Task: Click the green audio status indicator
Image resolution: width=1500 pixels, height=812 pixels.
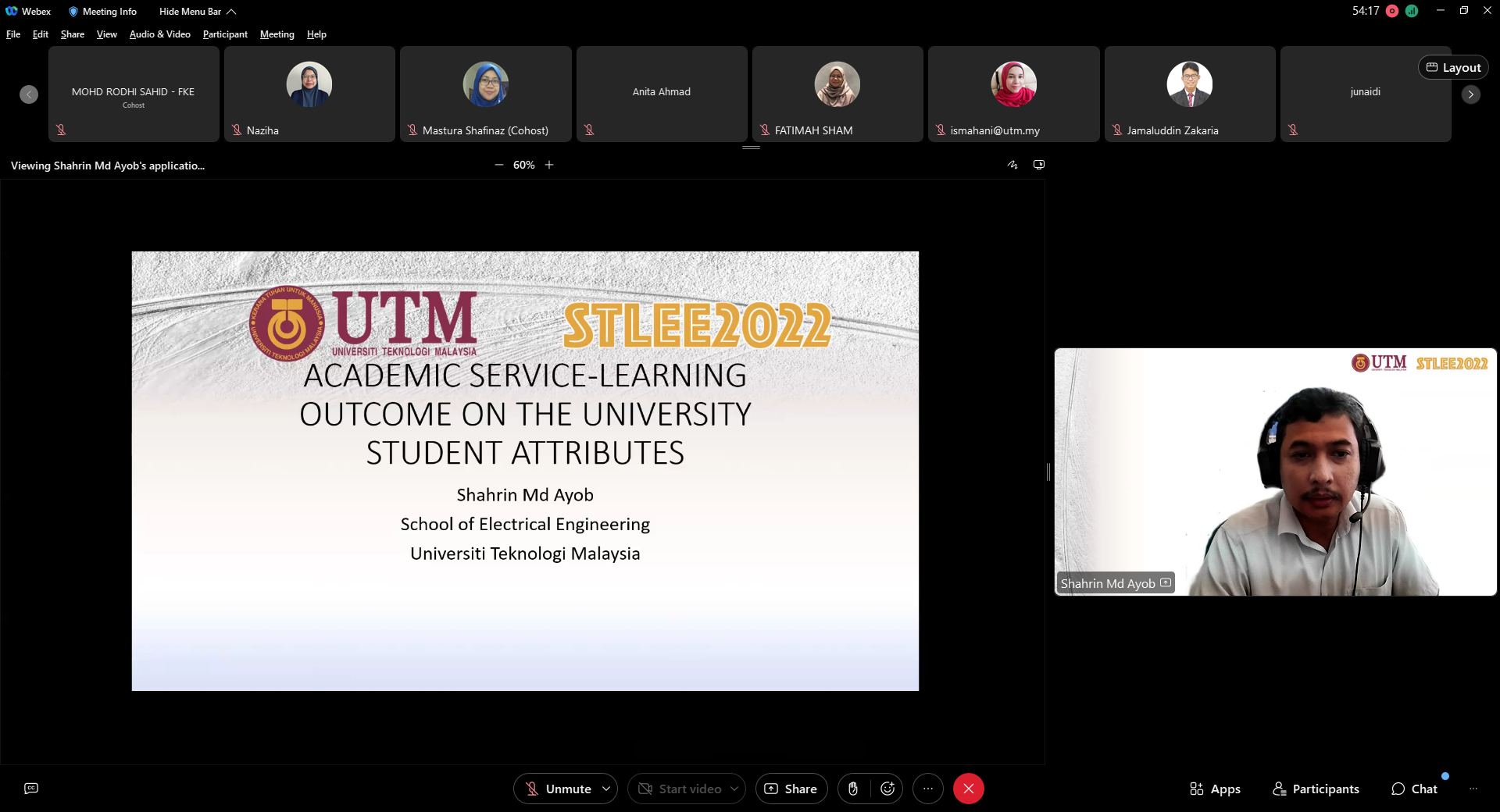Action: 1412,11
